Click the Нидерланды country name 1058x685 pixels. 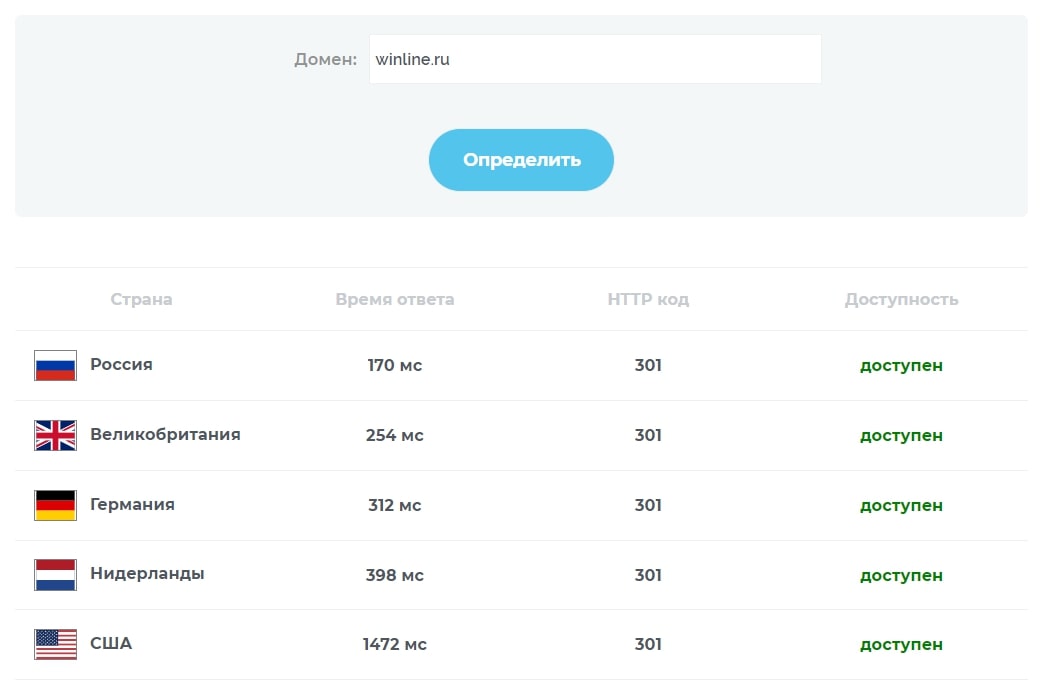point(147,574)
